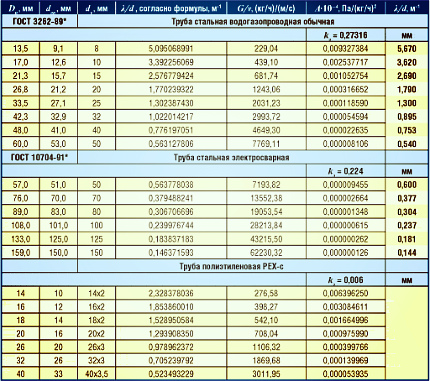Screen dimensions: 430x381
Task: Click the pipe size 40x3,5
Action: [96, 374]
